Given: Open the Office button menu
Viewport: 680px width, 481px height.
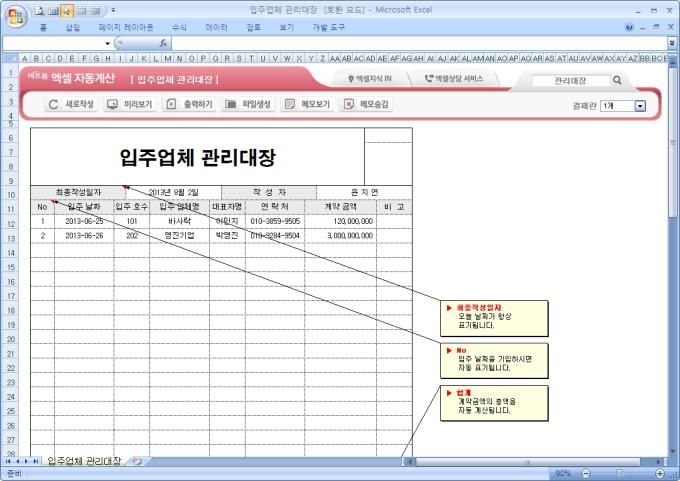Looking at the screenshot, I should tap(16, 16).
